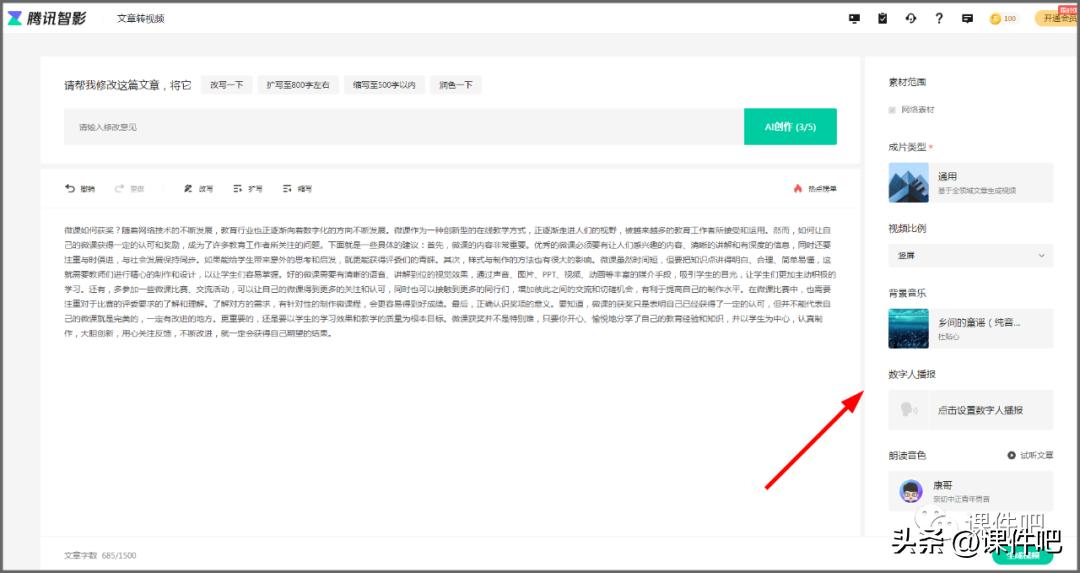This screenshot has height=573, width=1080.
Task: Click the 缩写至500字以内 chip
Action: click(384, 85)
